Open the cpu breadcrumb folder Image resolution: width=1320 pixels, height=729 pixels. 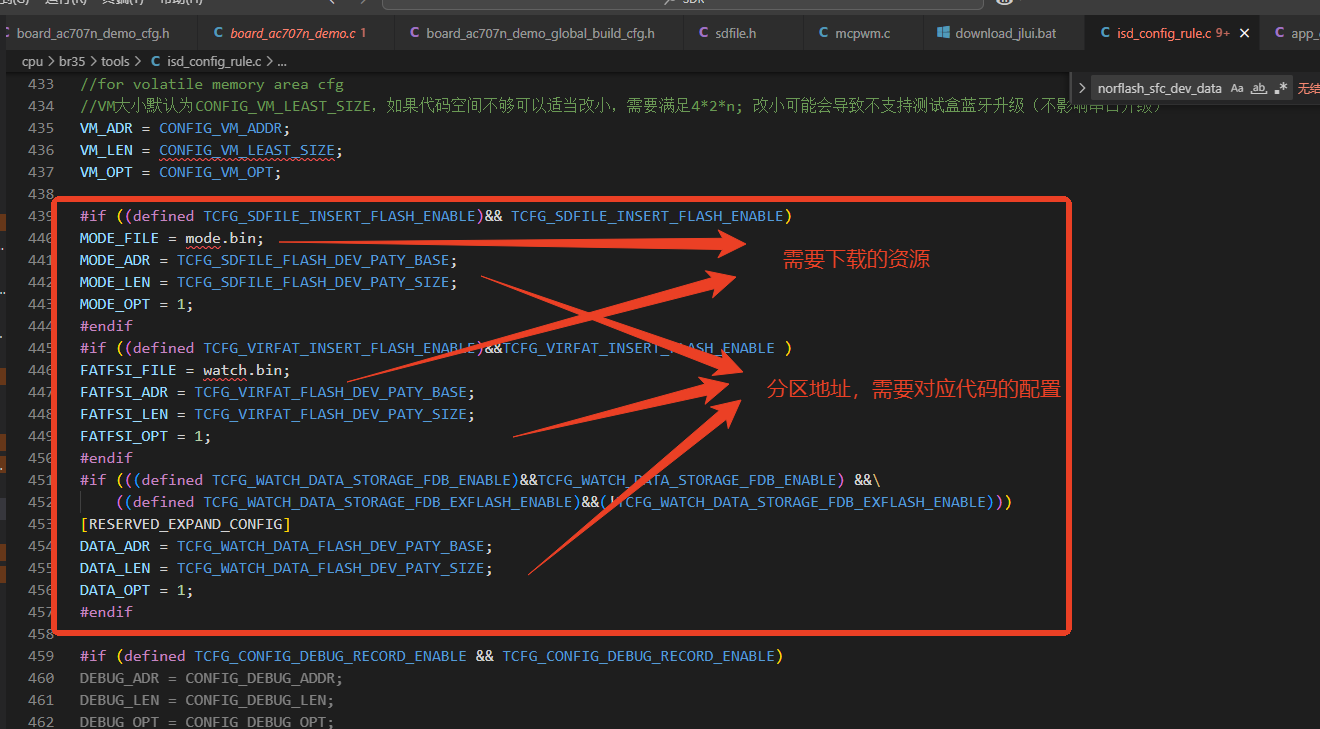click(x=32, y=62)
